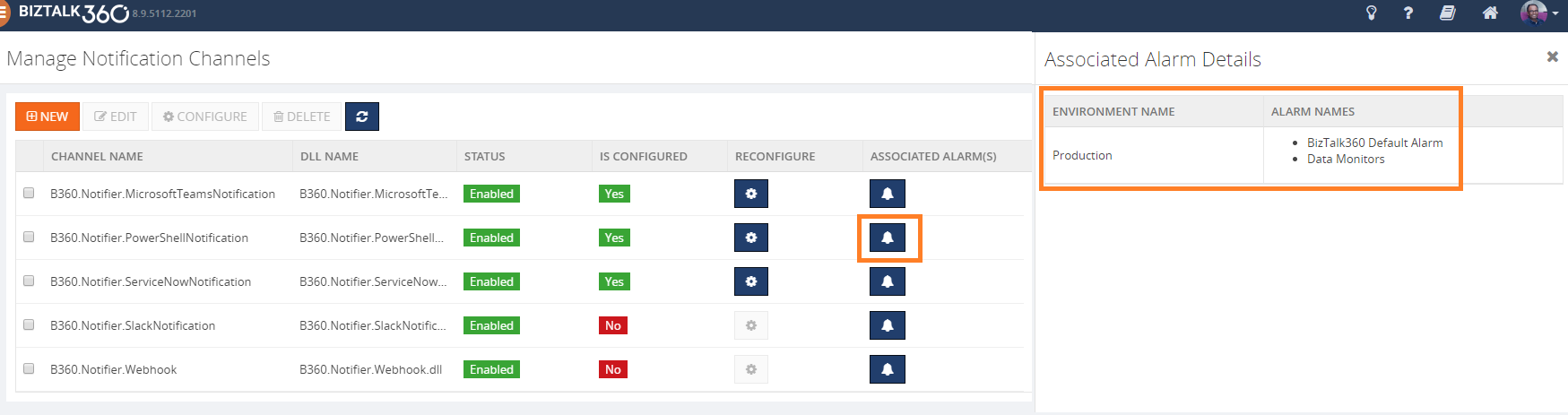Click the Webhook reconfigure gear
The height and width of the screenshot is (415, 1568).
[751, 369]
